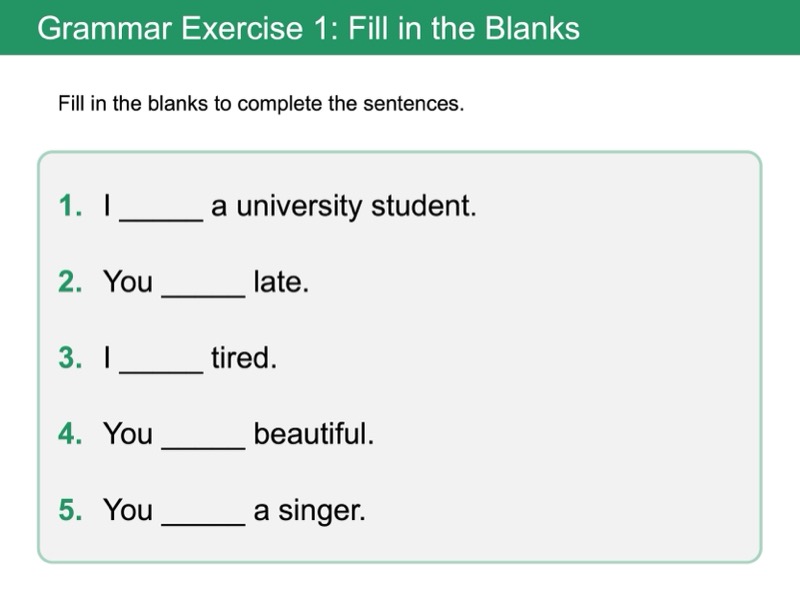Click the 'Grammar Exercise 1' header title
800x600 pixels.
308,28
